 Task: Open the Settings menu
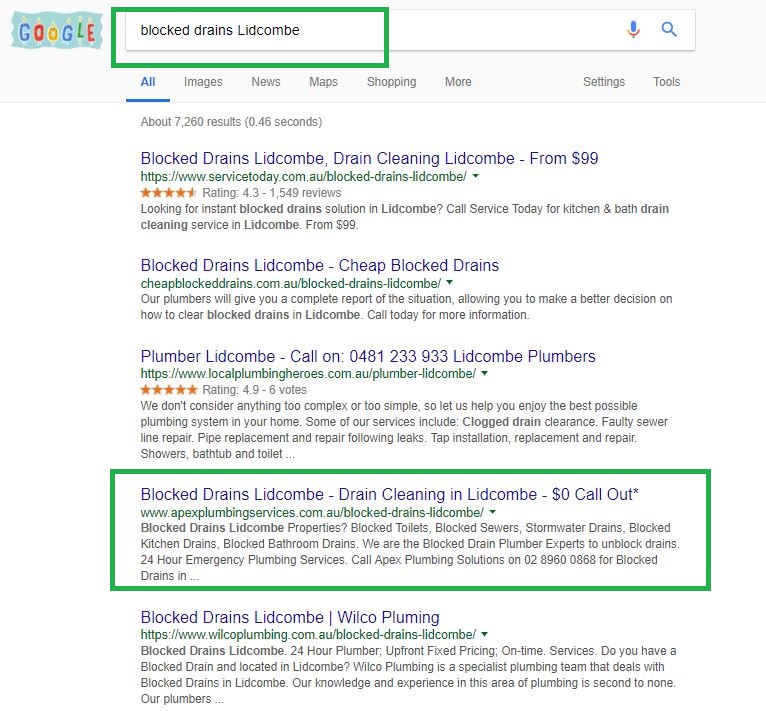604,82
